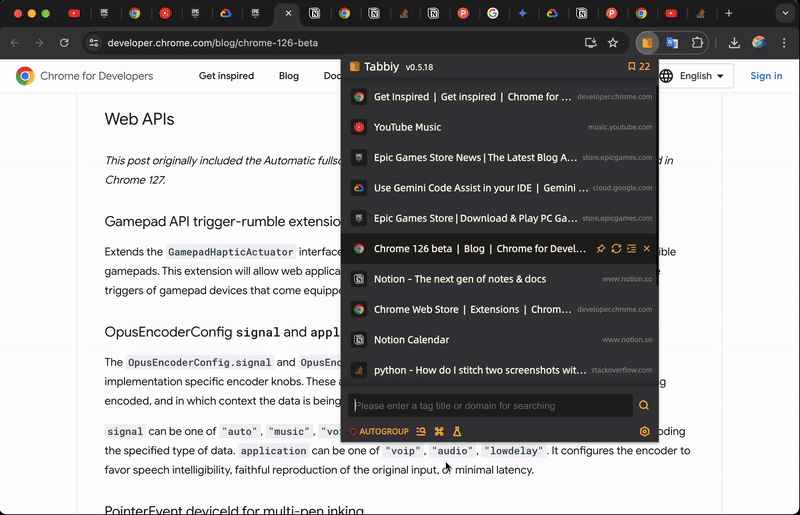Open the command shortcuts icon in Tabbiy footer

click(x=439, y=431)
